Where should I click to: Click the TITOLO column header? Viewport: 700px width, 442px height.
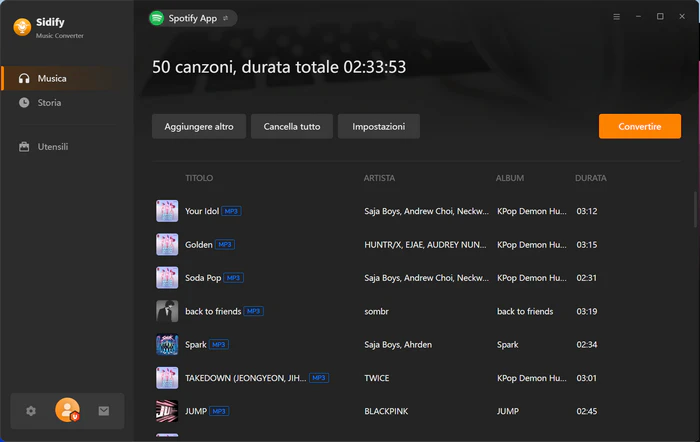point(199,178)
